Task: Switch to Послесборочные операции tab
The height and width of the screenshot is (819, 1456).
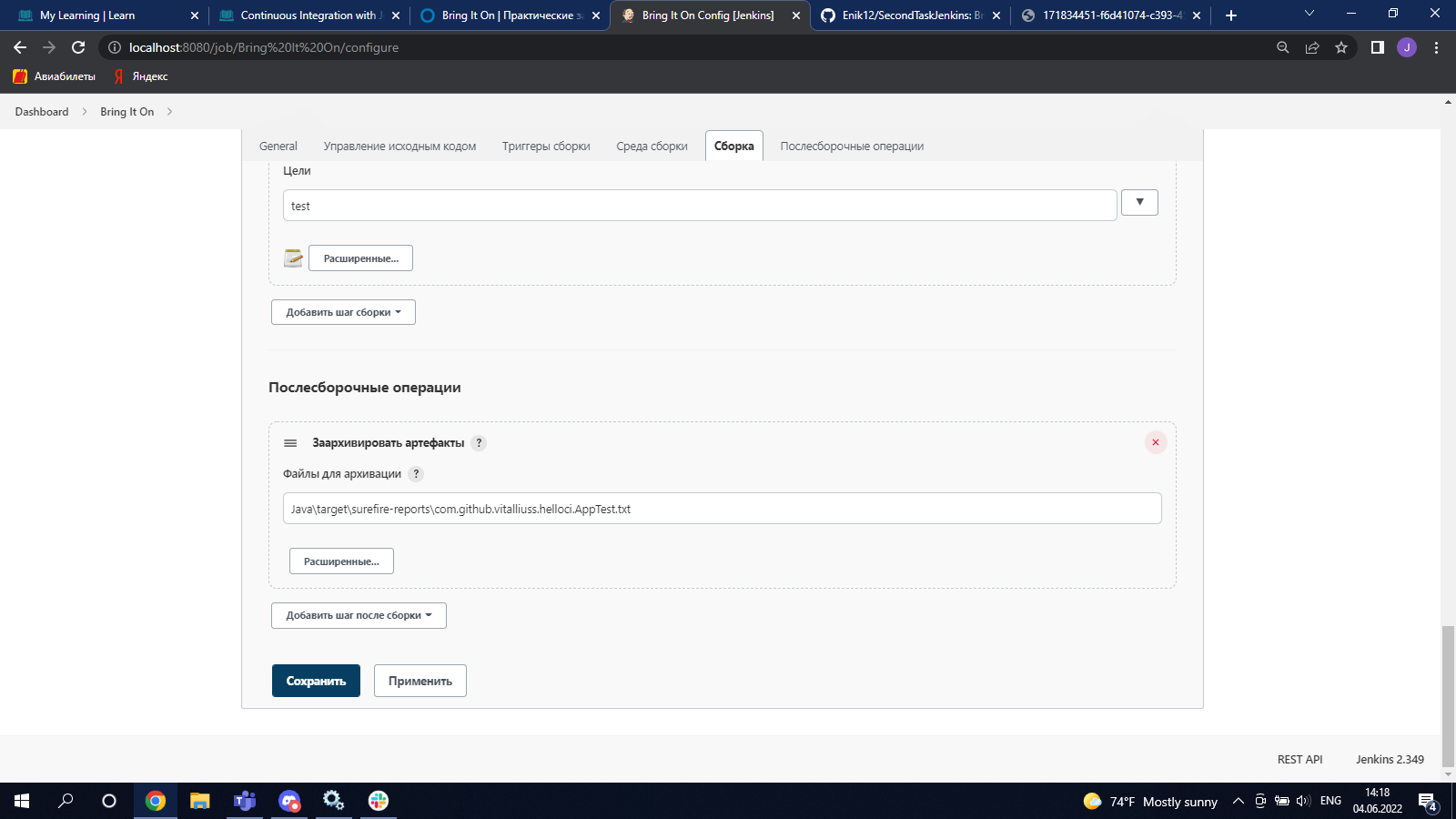Action: pos(852,146)
